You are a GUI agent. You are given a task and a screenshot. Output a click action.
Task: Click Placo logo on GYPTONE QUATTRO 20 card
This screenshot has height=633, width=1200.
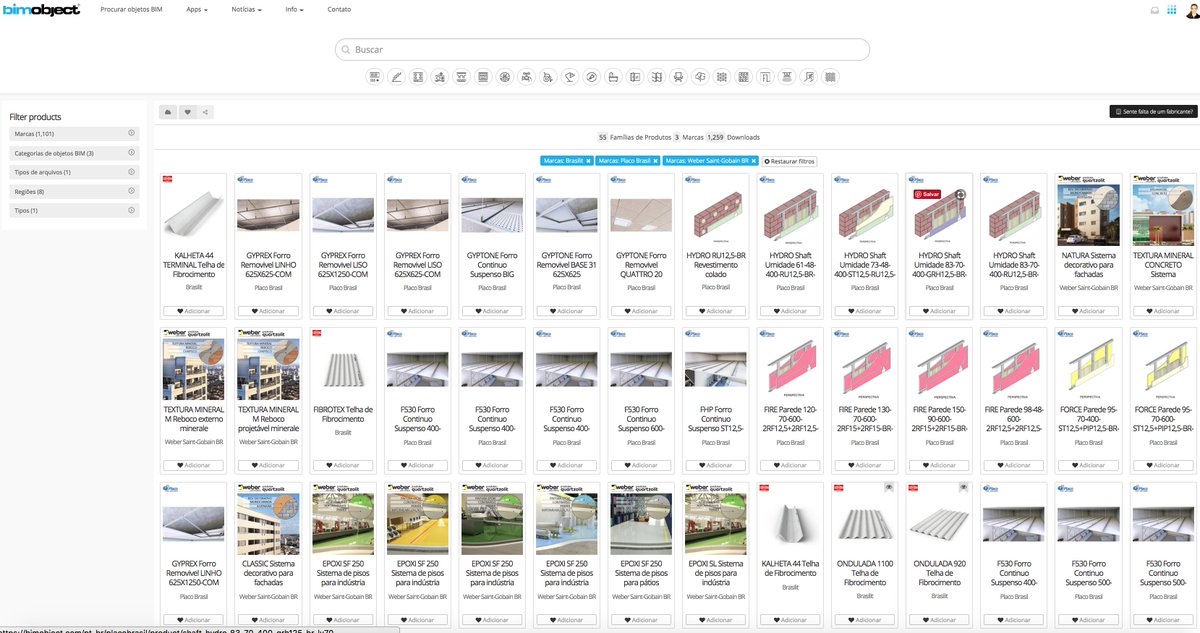[x=619, y=180]
